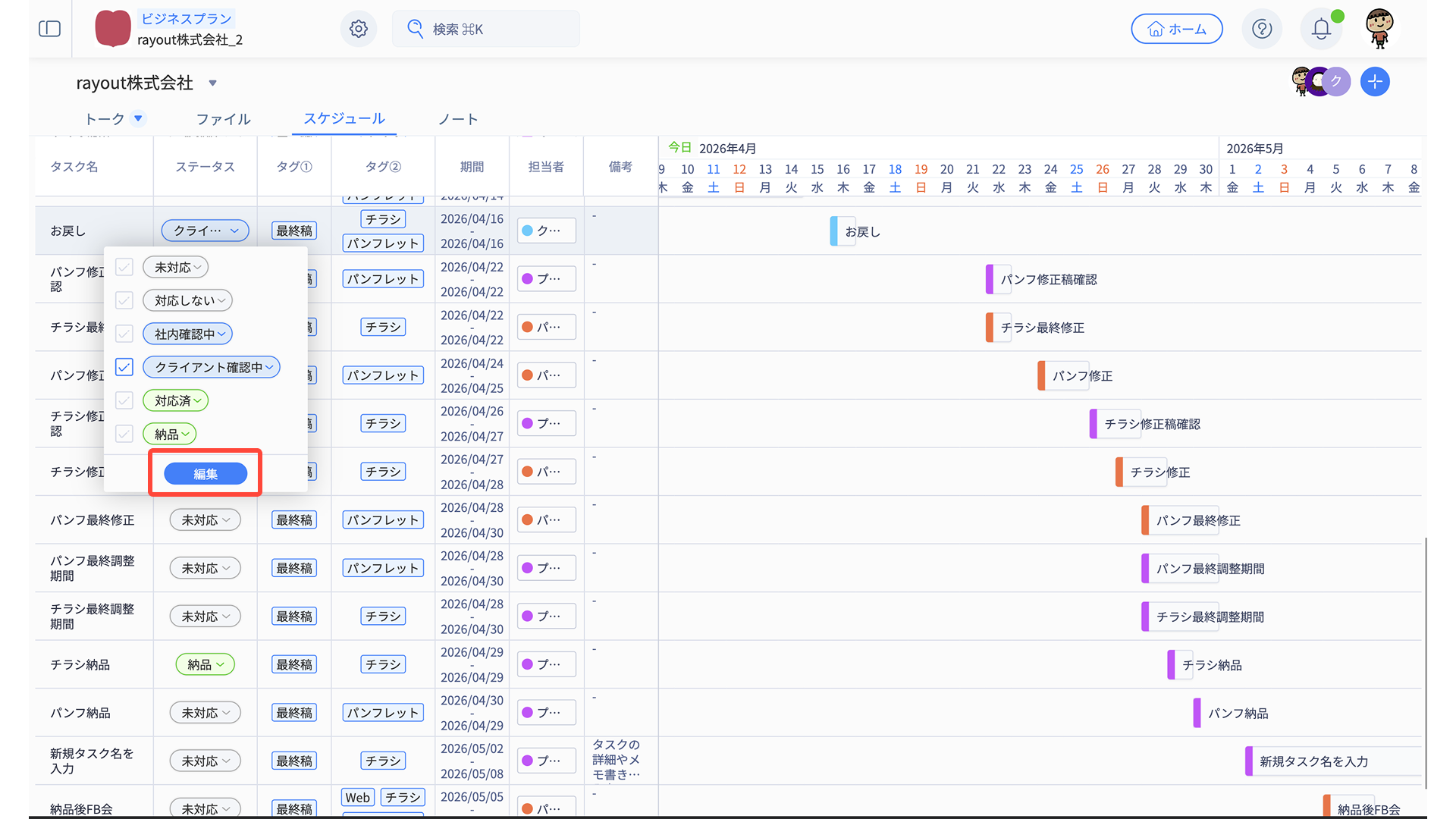Switch to the ノート tab
1456x819 pixels.
[x=458, y=119]
